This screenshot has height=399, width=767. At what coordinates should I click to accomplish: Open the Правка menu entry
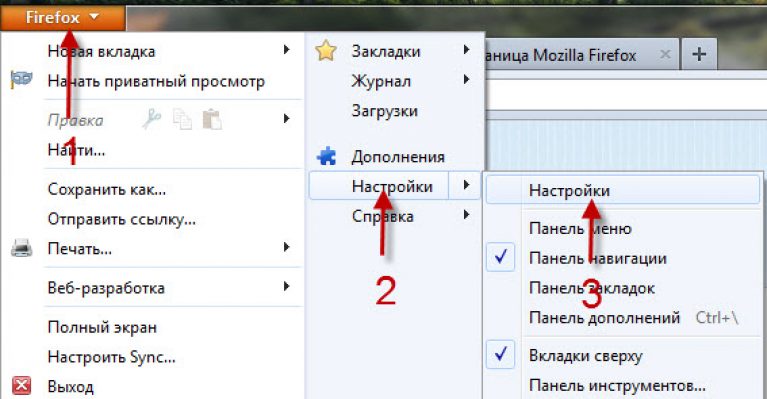[x=75, y=120]
